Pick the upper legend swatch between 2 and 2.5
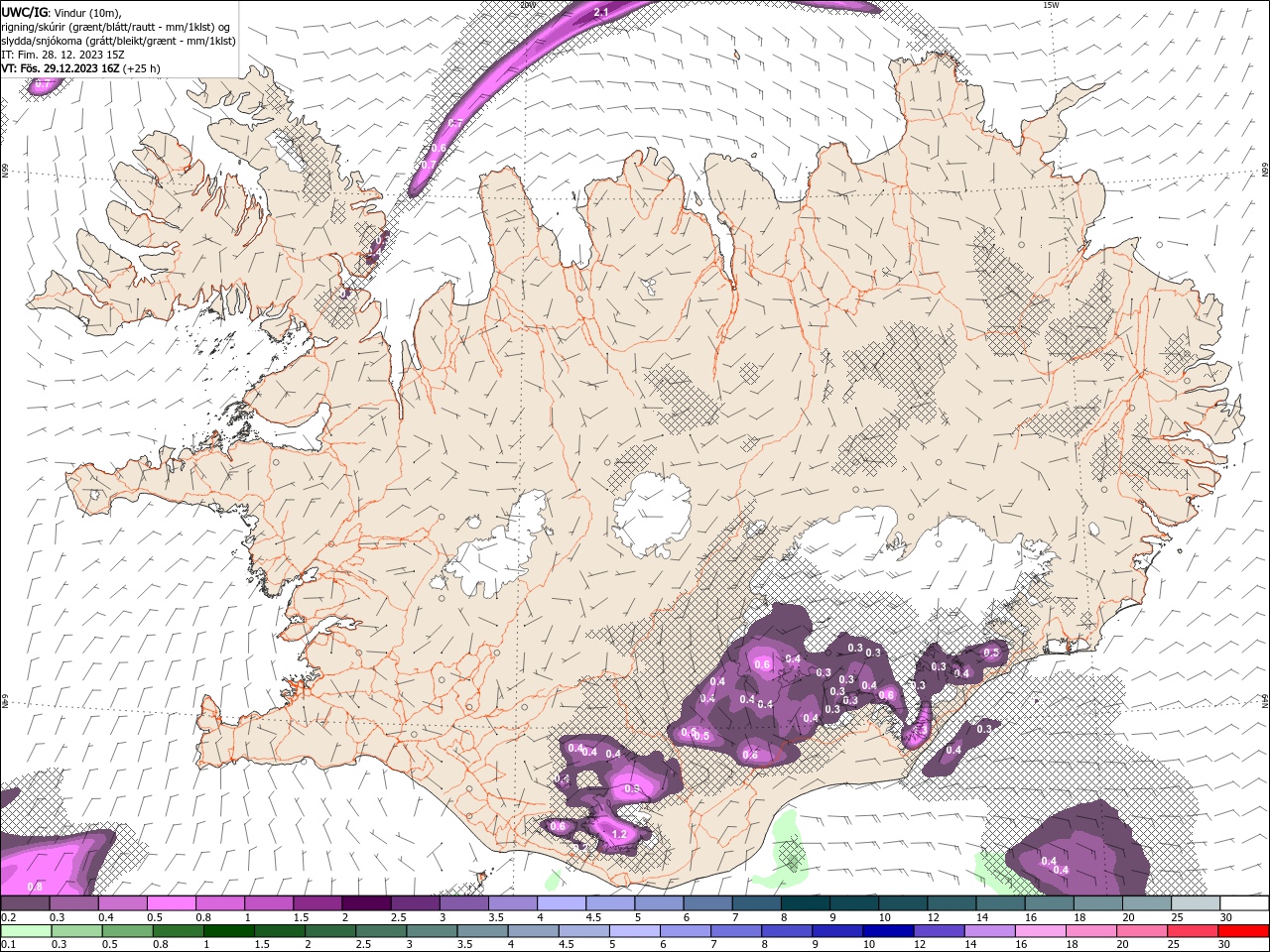The image size is (1270, 952). click(366, 903)
